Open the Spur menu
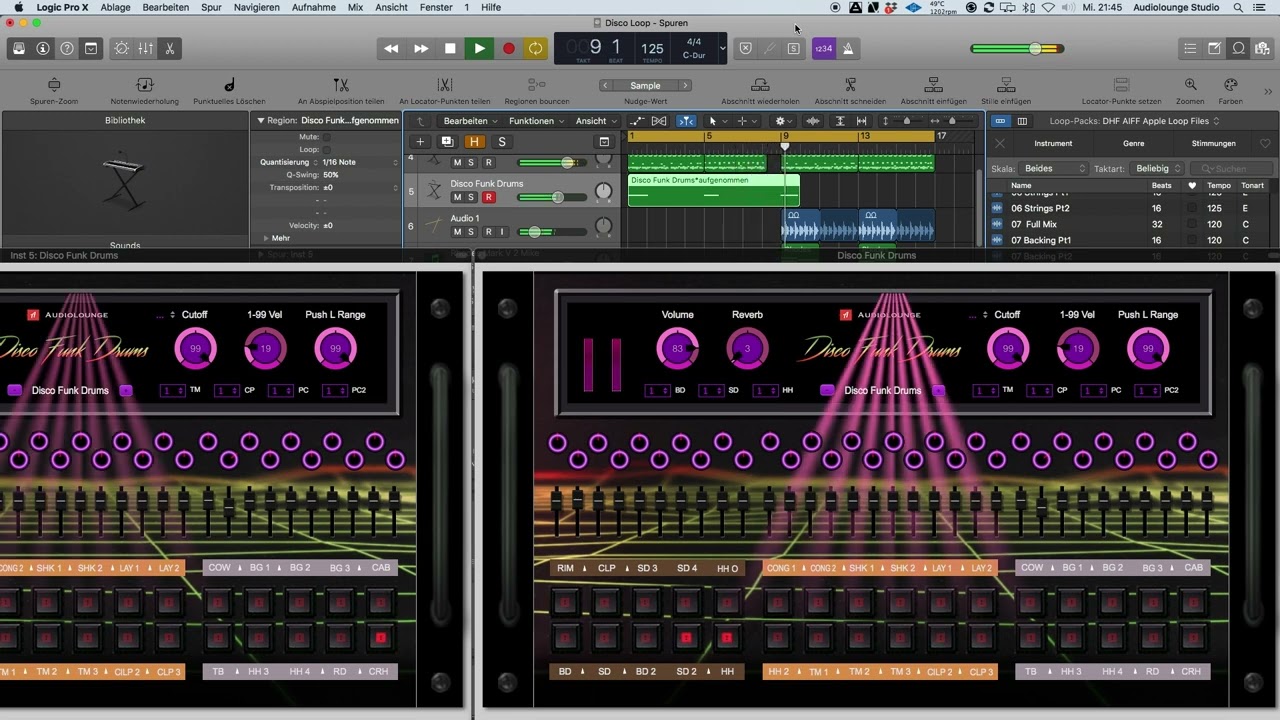 pos(211,7)
